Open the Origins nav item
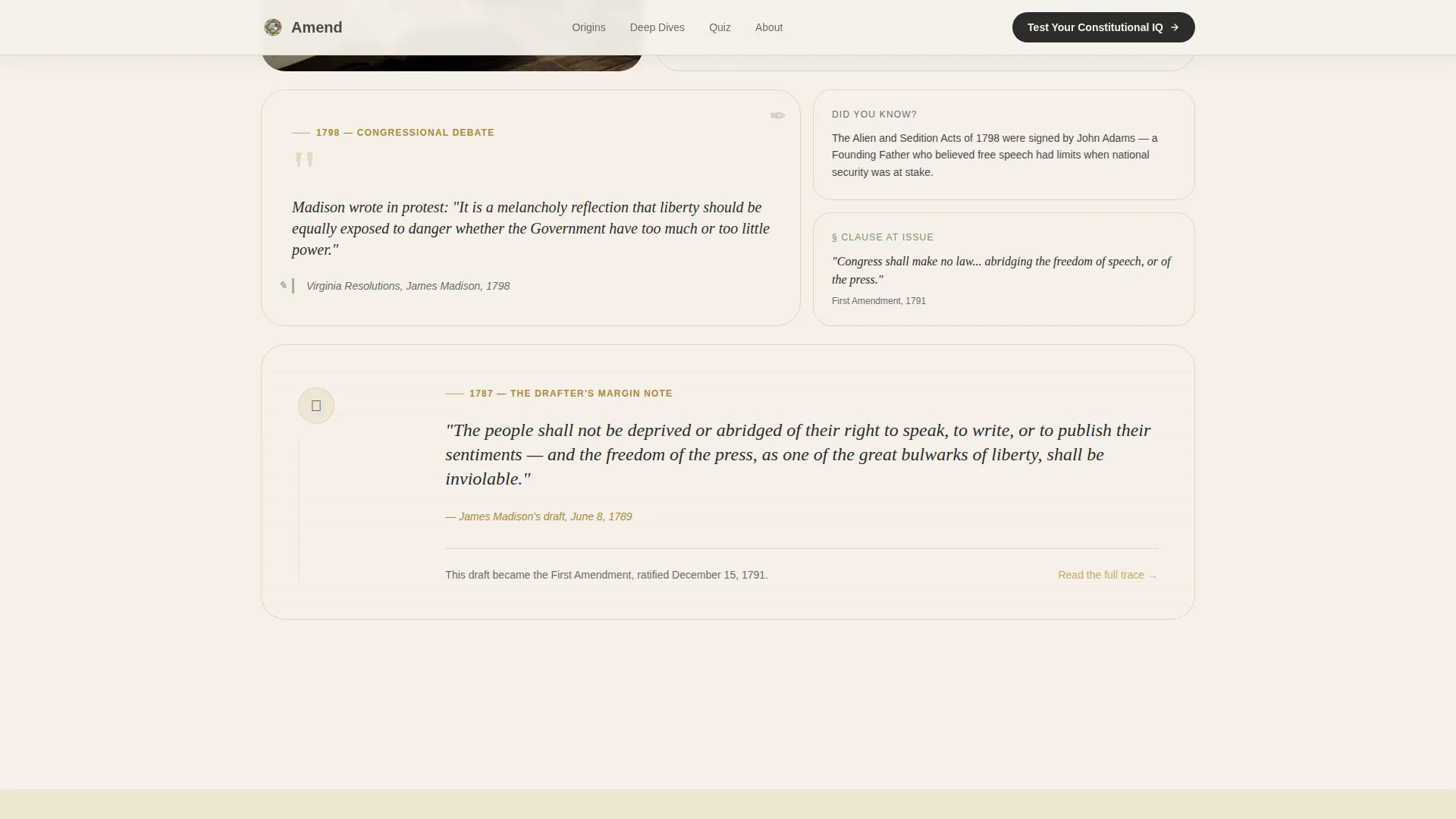 [x=588, y=27]
